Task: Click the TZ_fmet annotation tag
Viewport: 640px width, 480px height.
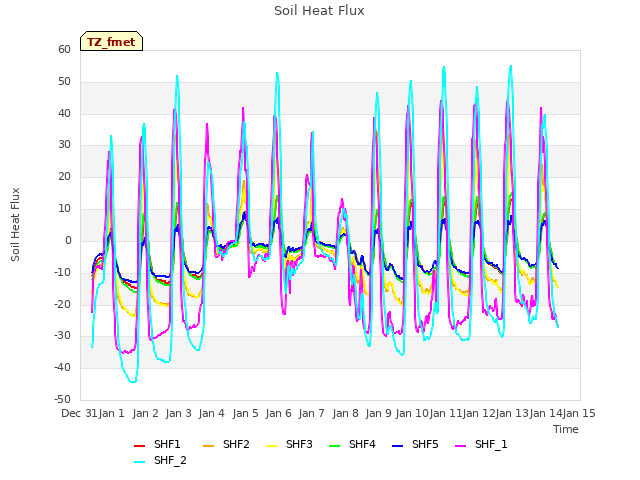Action: [111, 42]
